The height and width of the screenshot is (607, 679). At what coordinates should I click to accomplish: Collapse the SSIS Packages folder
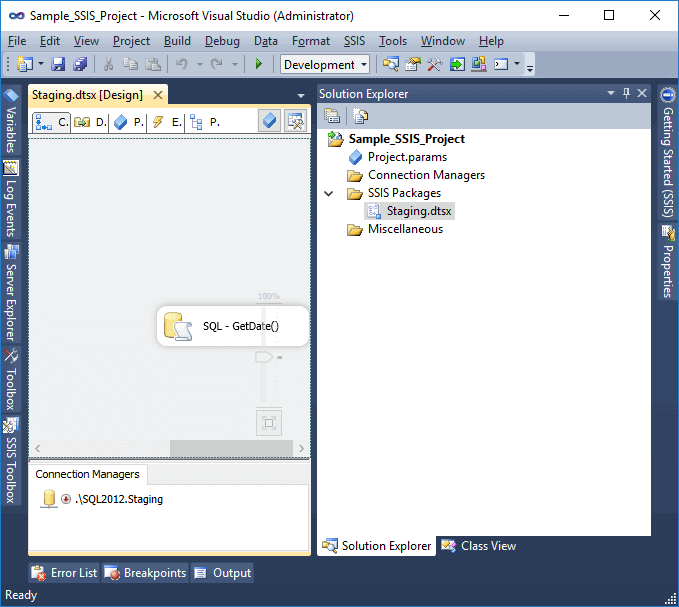[x=329, y=193]
